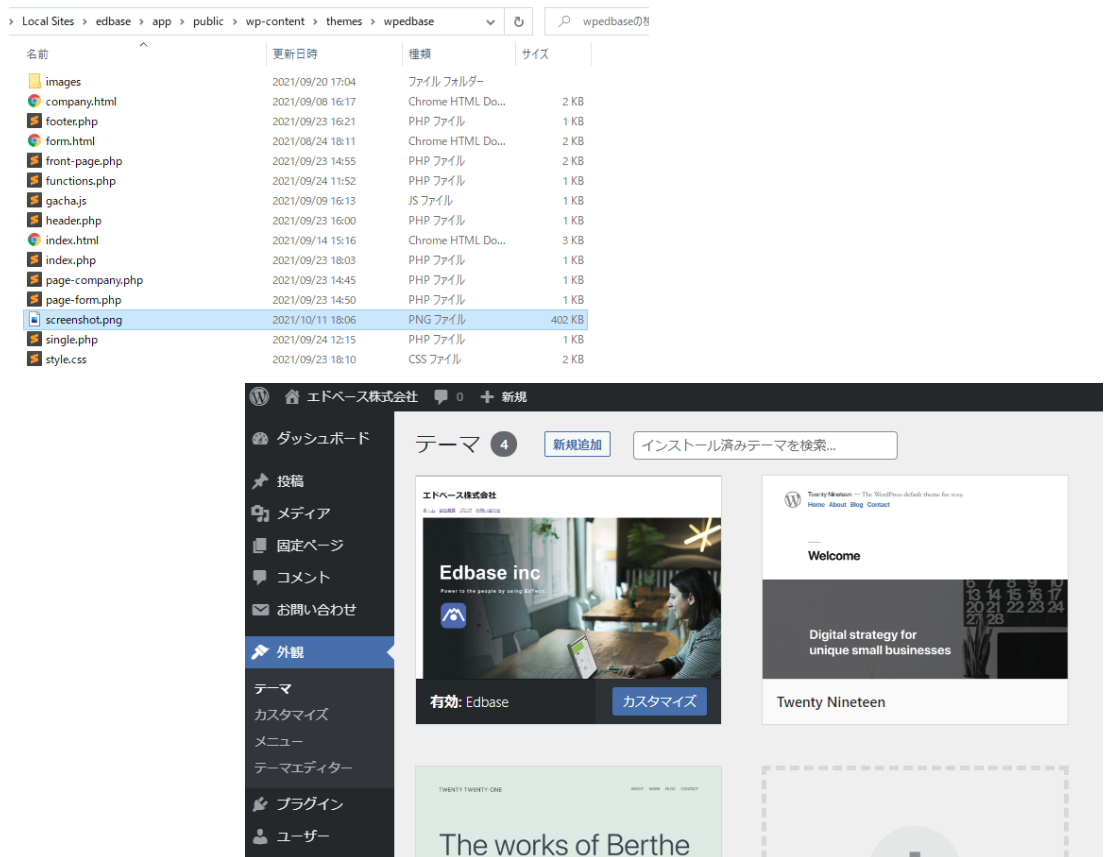Open the テーマエディター submenu item
The width and height of the screenshot is (1108, 857).
[x=302, y=767]
